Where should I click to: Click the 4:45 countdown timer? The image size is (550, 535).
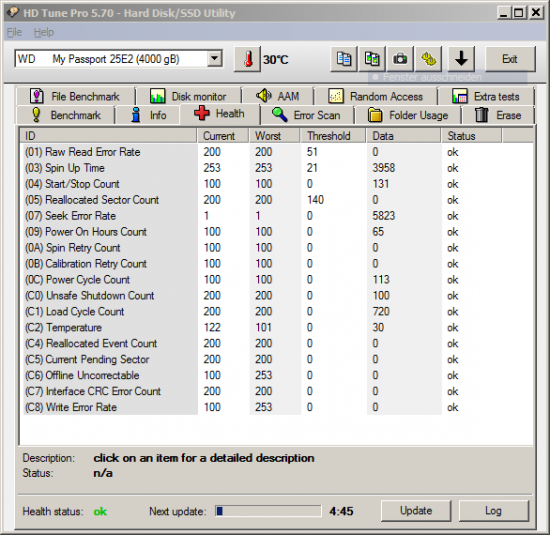(x=341, y=511)
